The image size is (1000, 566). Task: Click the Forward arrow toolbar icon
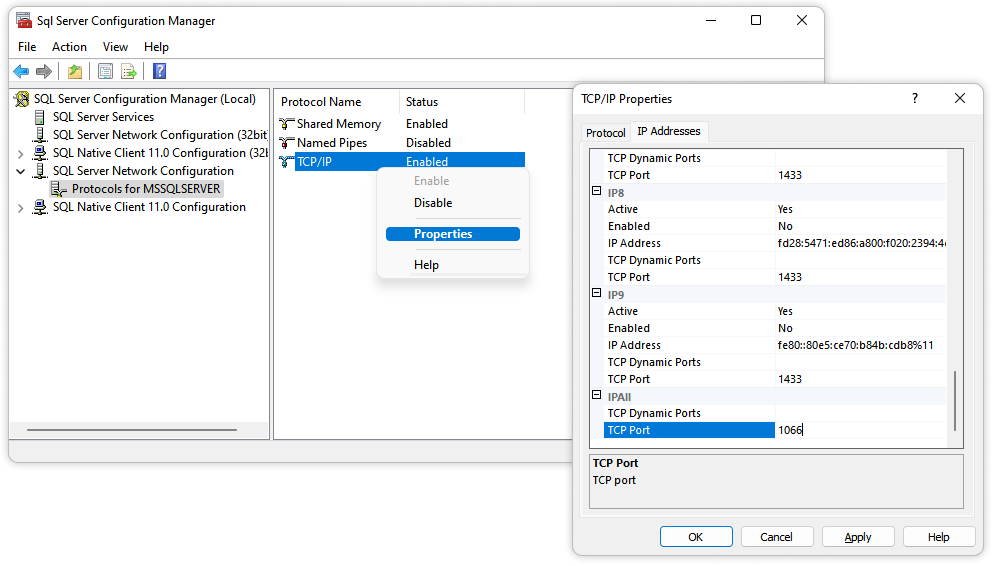[x=43, y=71]
